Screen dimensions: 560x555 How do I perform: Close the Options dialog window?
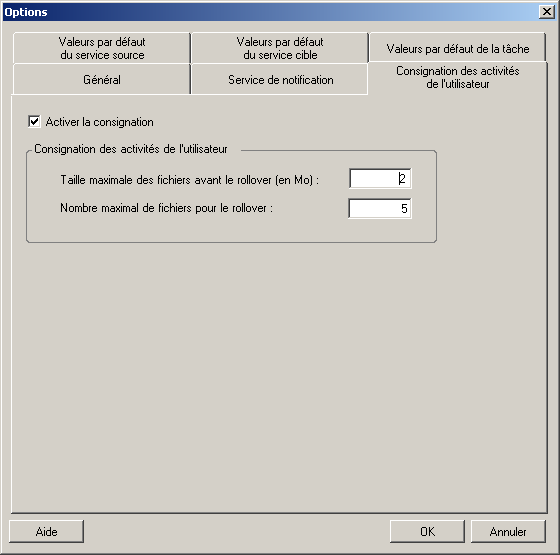pos(546,12)
